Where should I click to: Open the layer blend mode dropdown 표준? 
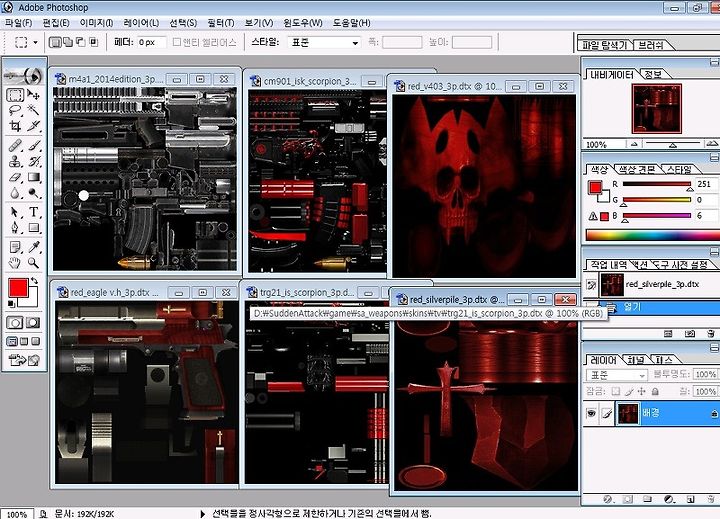click(x=617, y=375)
